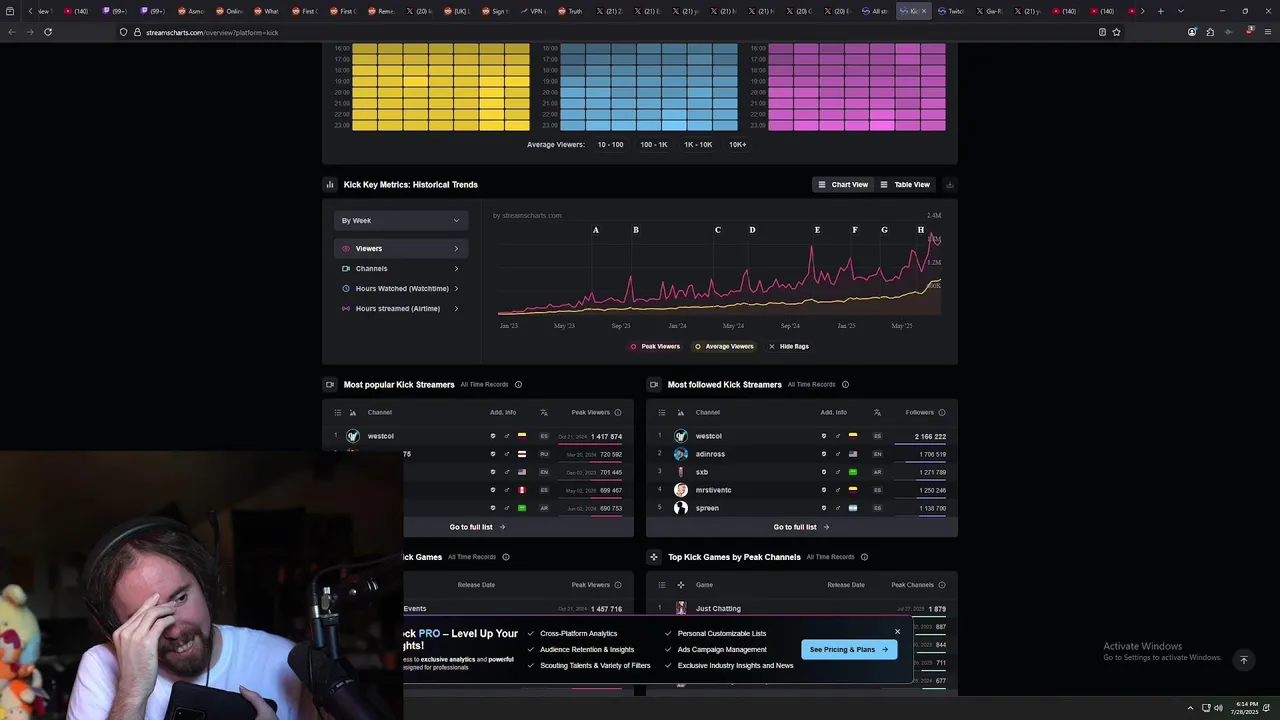The width and height of the screenshot is (1280, 720).
Task: Click the browser back arrow
Action: click(x=12, y=32)
